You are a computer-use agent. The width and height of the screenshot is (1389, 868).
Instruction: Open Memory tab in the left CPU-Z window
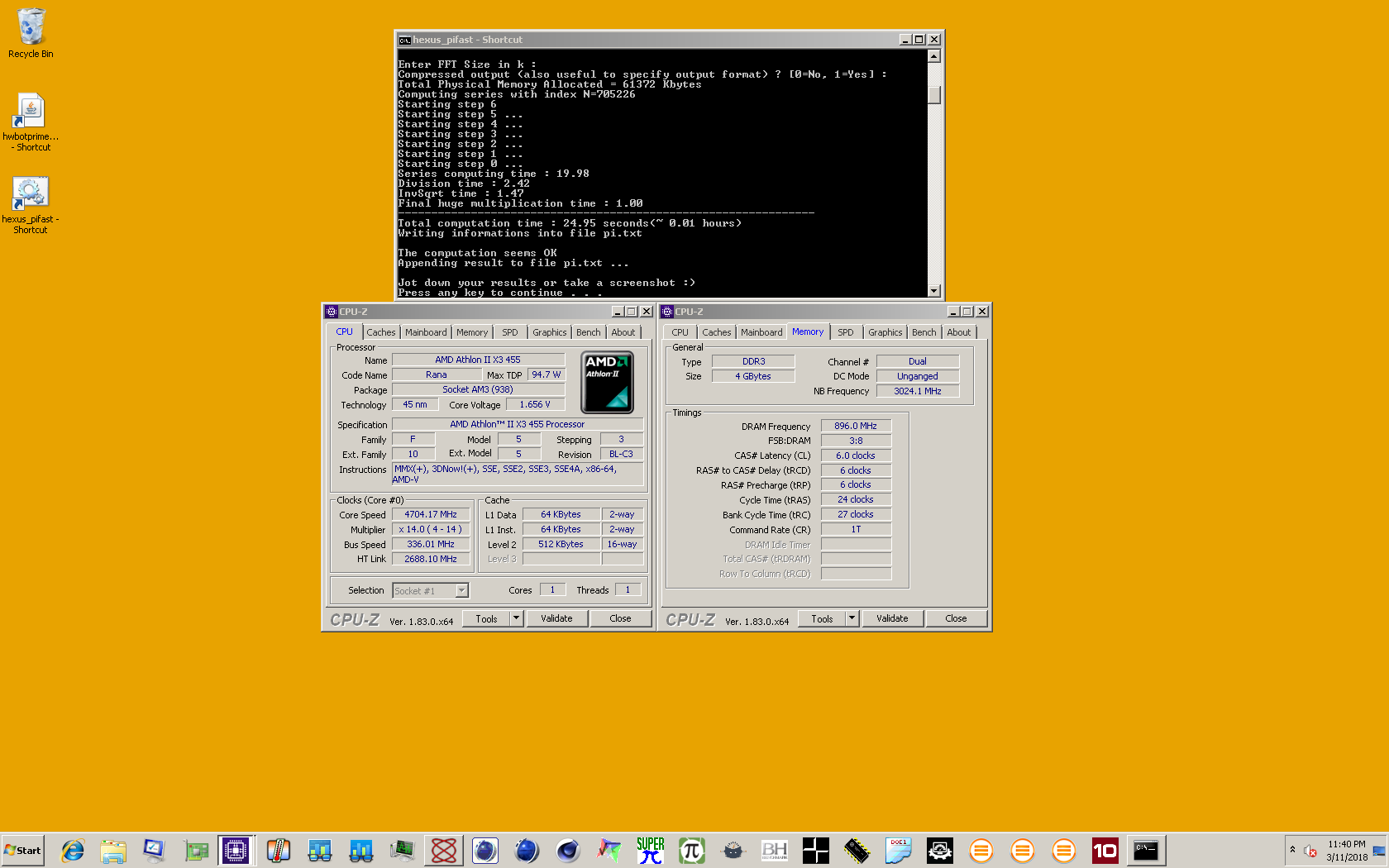tap(472, 332)
